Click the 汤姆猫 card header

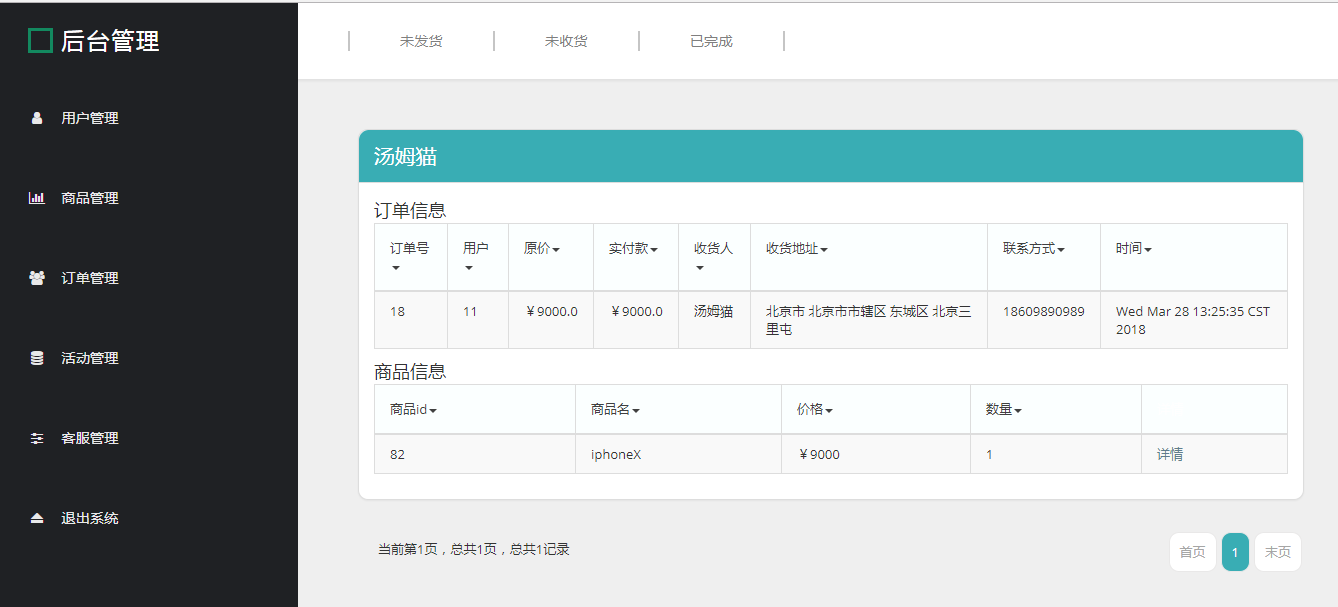(x=831, y=156)
